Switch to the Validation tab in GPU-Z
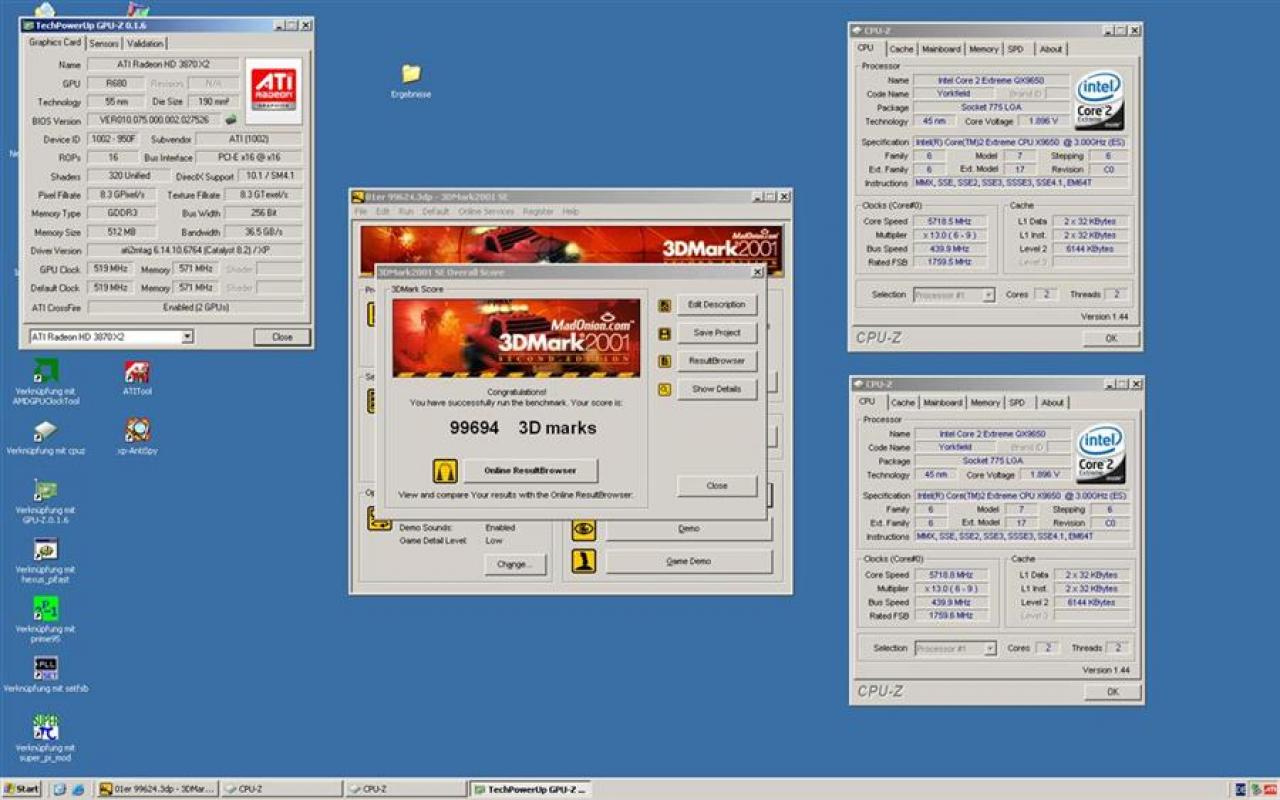 click(145, 44)
